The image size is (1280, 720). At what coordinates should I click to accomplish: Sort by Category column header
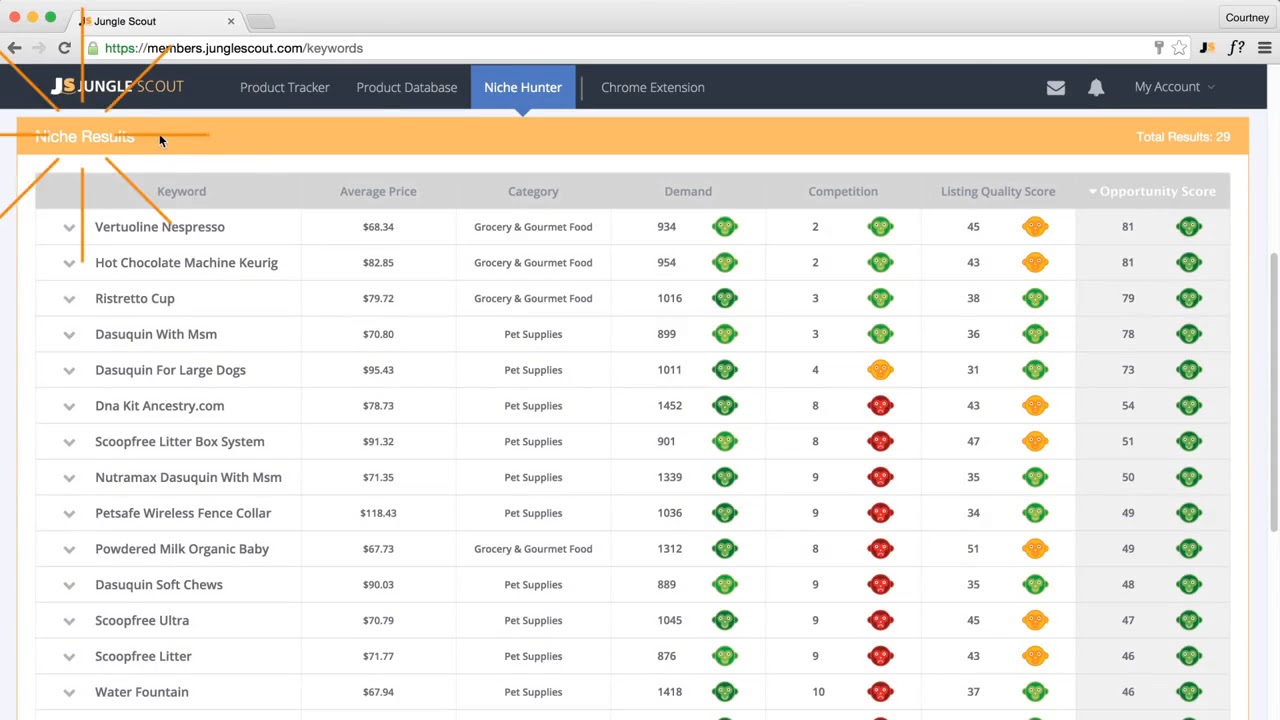[533, 191]
